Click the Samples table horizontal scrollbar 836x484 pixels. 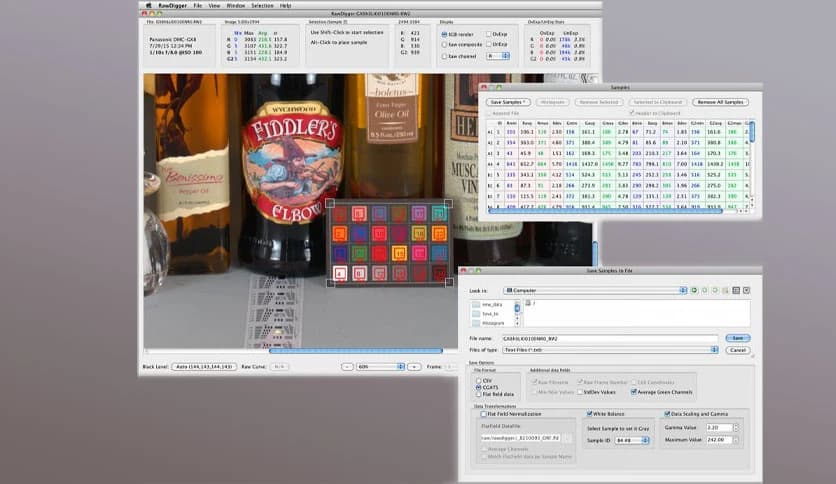click(605, 212)
